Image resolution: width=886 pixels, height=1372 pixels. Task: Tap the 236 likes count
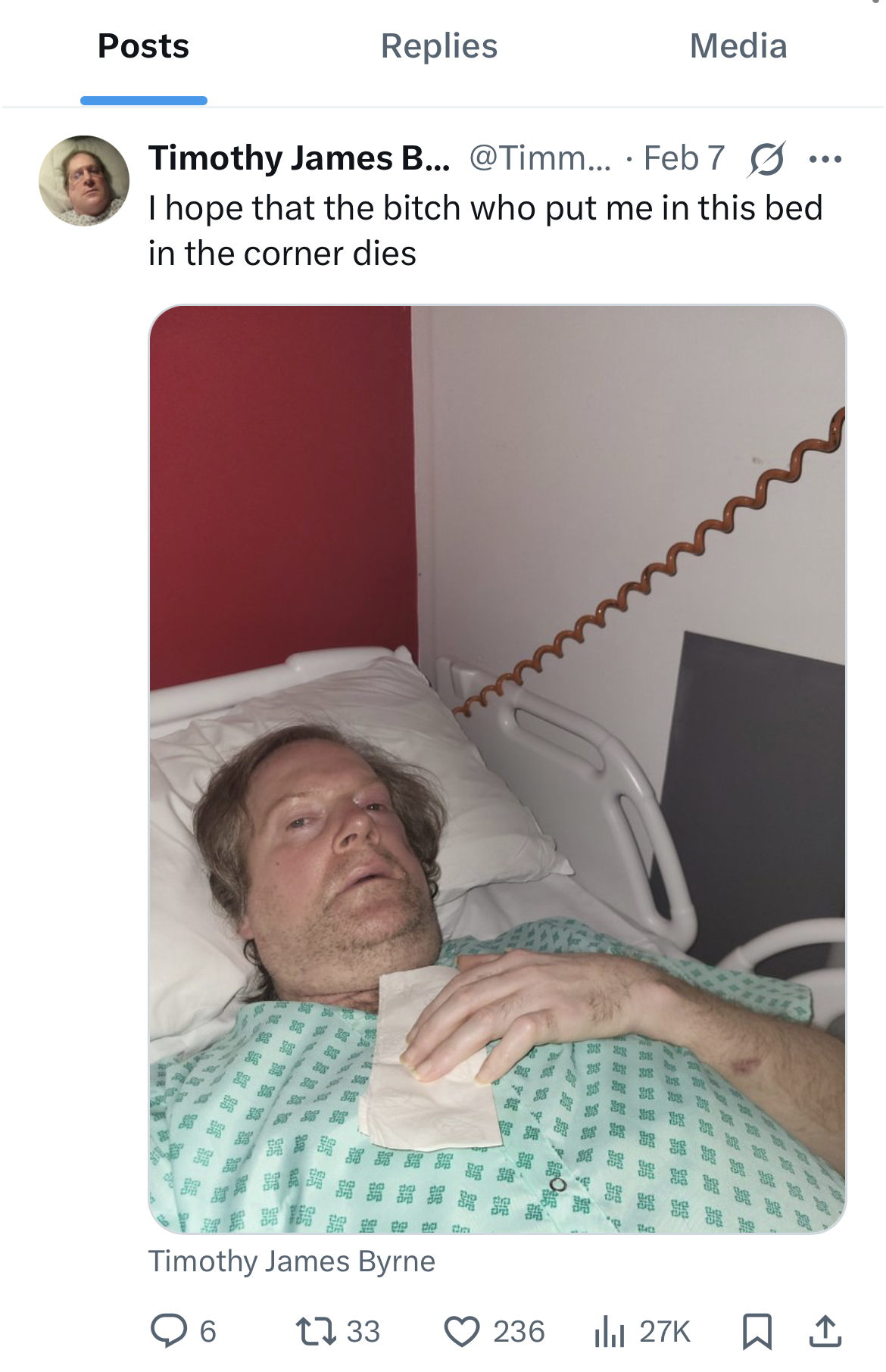point(519,1332)
